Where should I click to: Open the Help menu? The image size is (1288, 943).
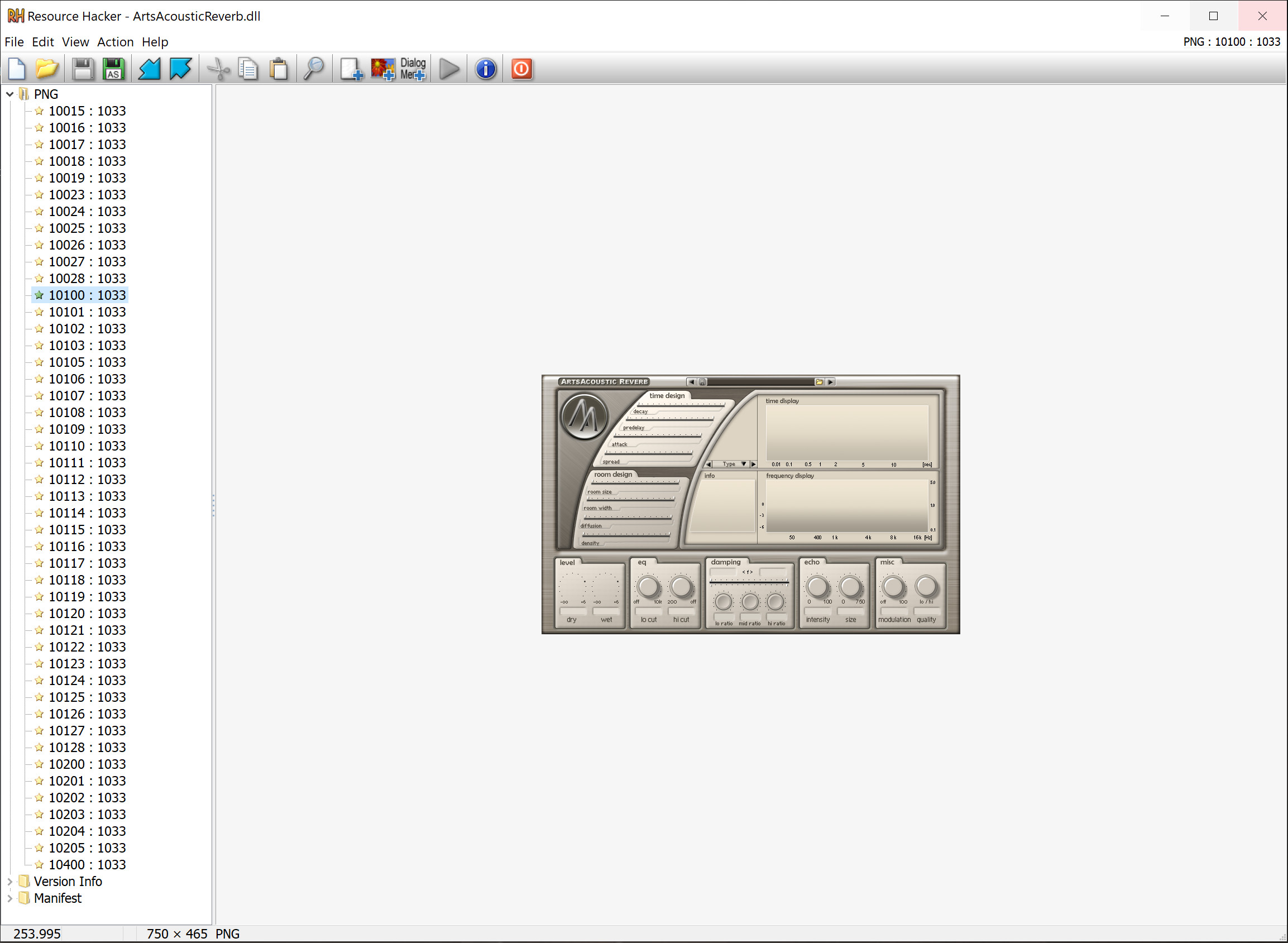[x=155, y=42]
